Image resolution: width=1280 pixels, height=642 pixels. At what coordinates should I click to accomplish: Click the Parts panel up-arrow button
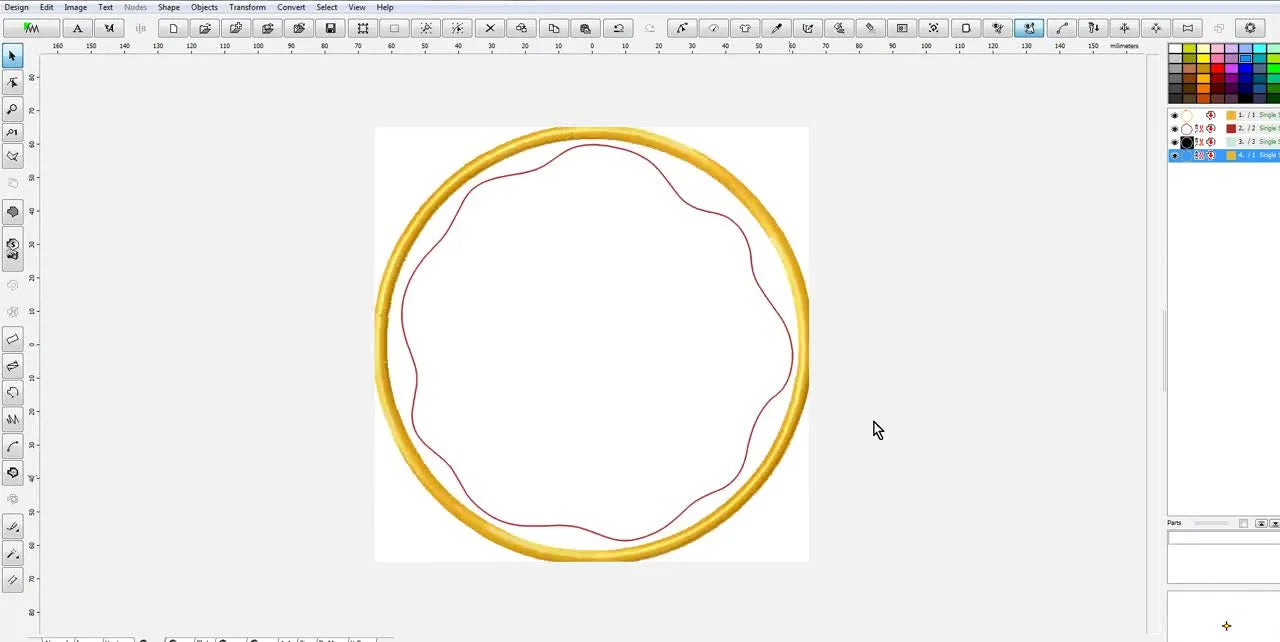(1261, 523)
